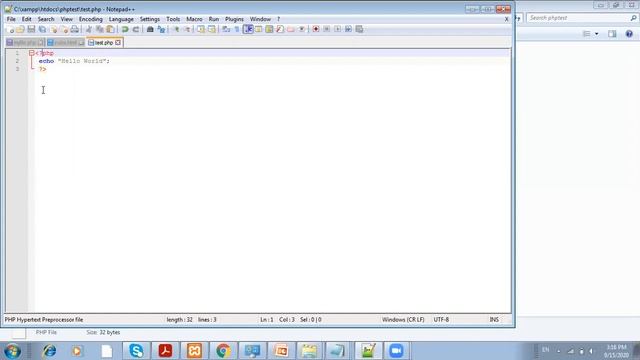
Task: Open the Macro menu
Action: [194, 19]
